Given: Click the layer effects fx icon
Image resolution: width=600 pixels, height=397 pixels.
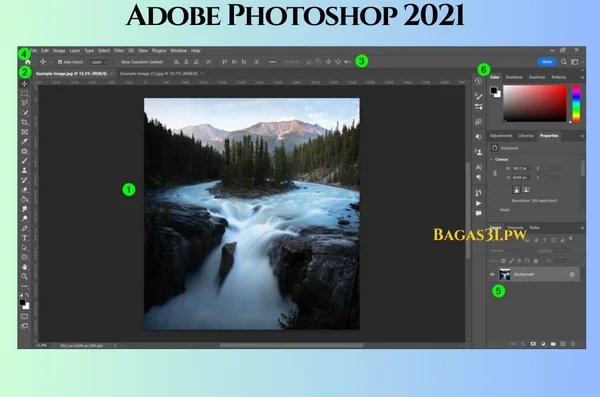Looking at the screenshot, I should pos(523,344).
